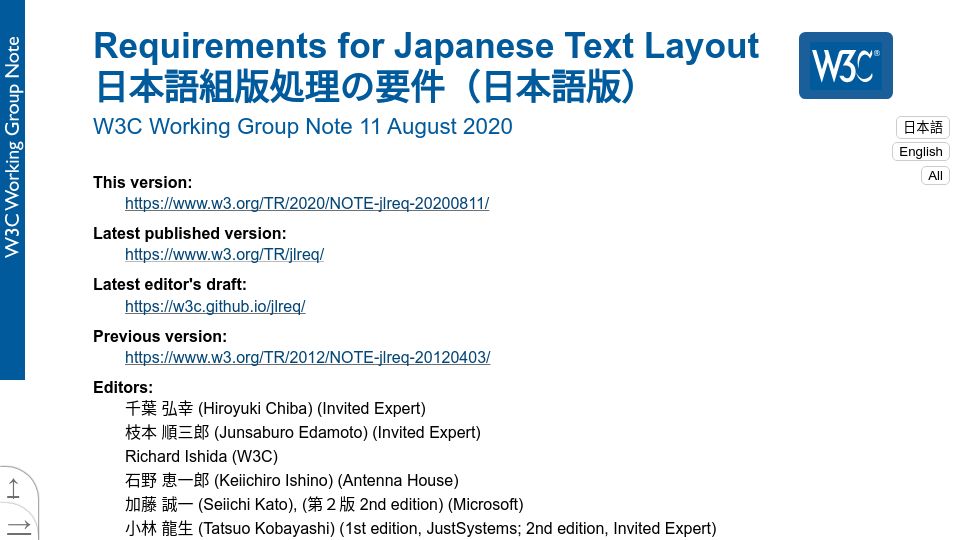Click the W3C logo
Viewport: 960px width, 540px height.
tap(846, 66)
